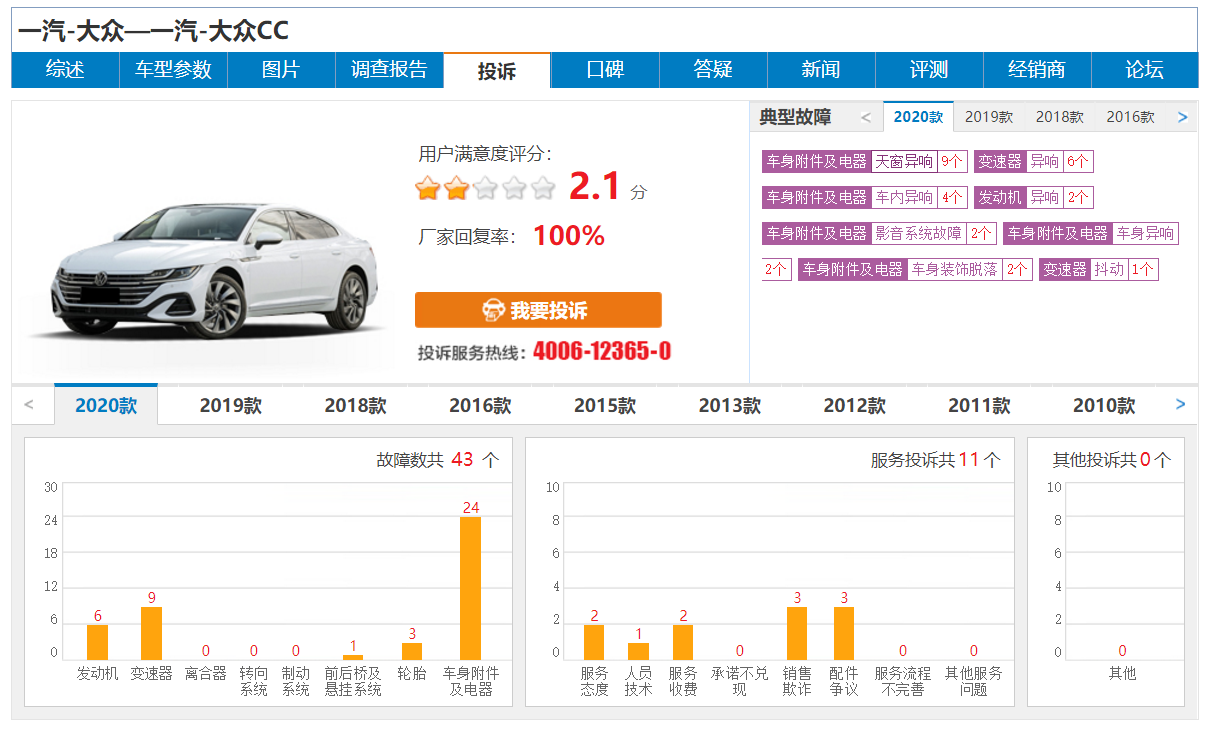Click the 发动机 bar with value 6
The image size is (1209, 730).
click(97, 642)
